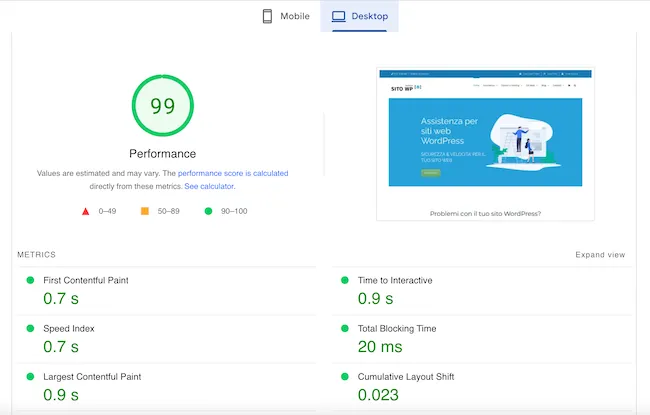Click the green dot beside Time to Interactive
This screenshot has width=650, height=415.
coord(345,281)
